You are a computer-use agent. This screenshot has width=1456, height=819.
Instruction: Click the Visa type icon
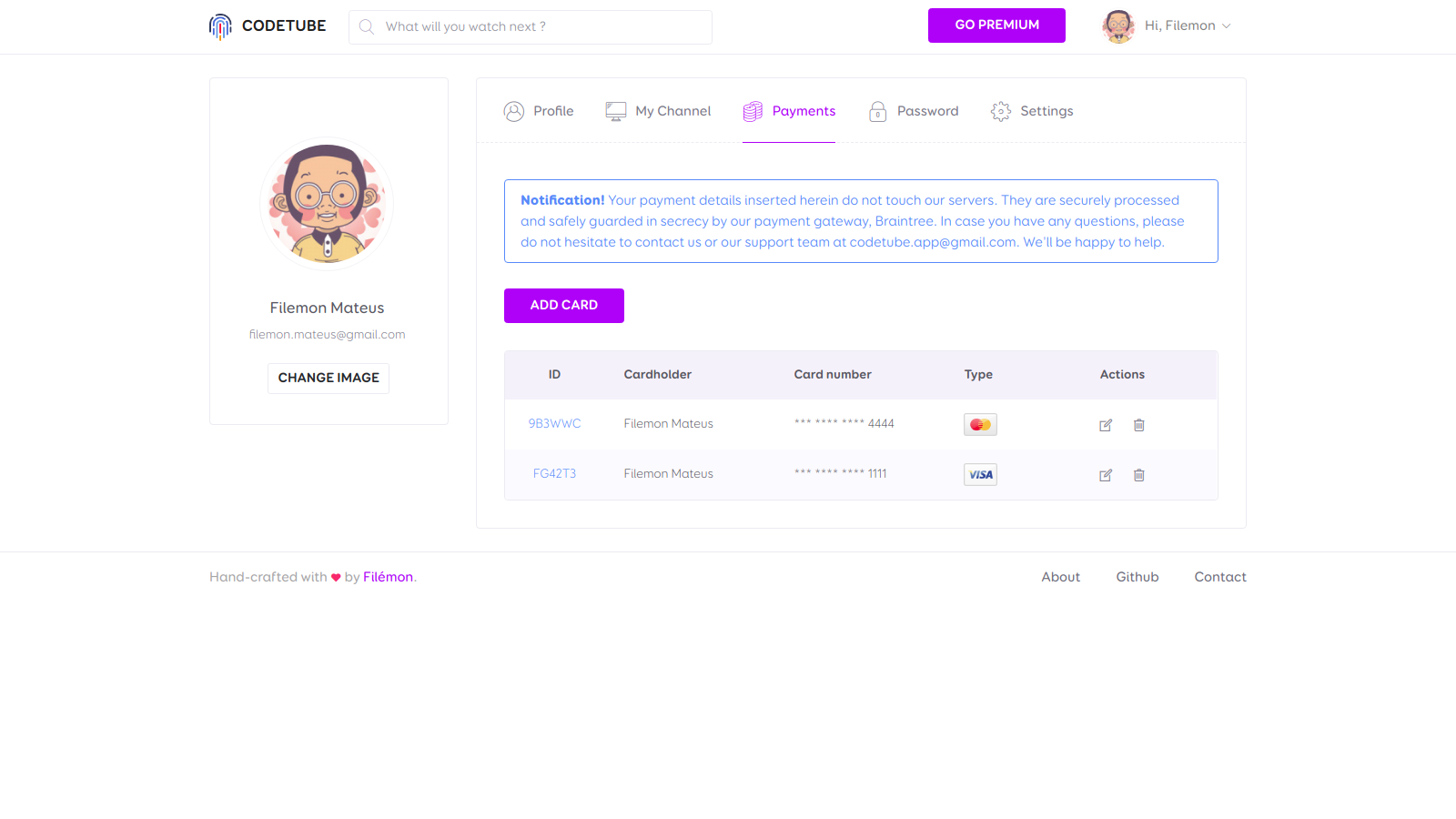coord(980,474)
